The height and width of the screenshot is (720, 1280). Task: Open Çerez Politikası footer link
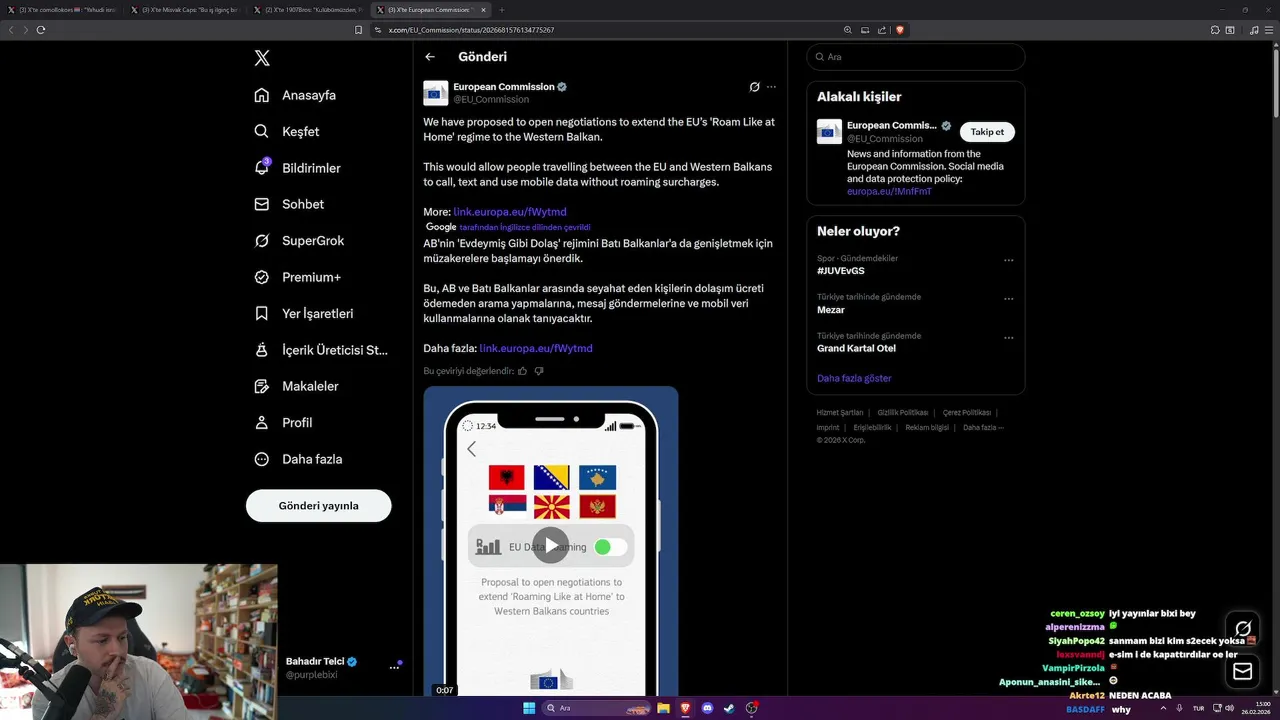tap(967, 413)
